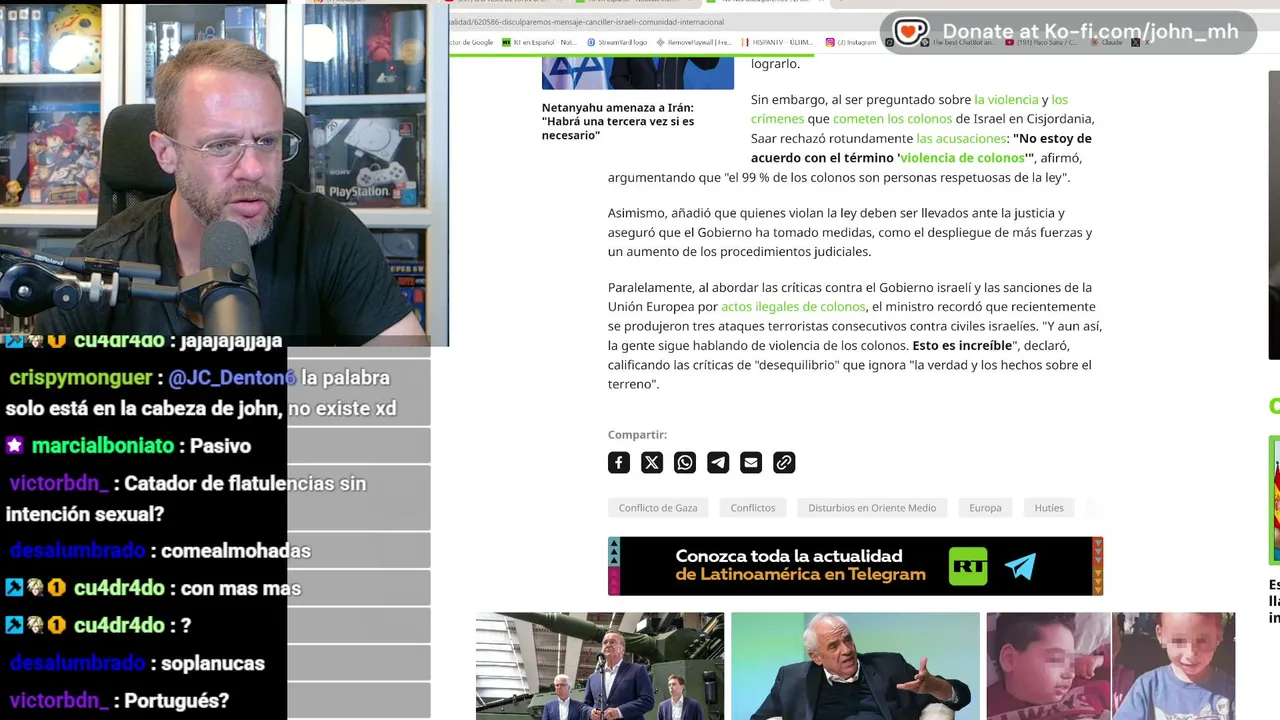Click the paragraph starting 'Paralelamente, al abordar'

coord(855,336)
